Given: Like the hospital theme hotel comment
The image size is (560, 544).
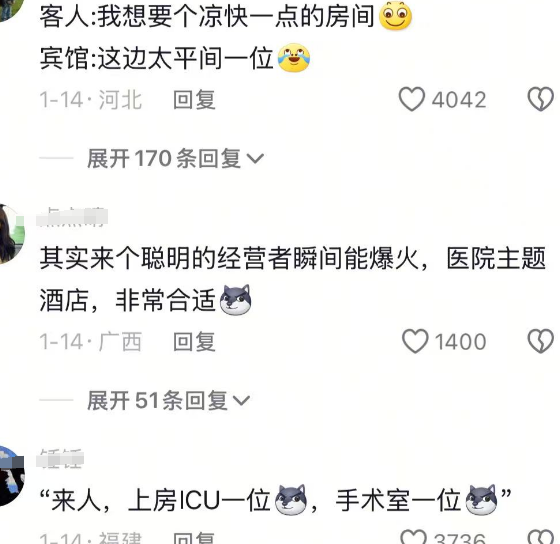Looking at the screenshot, I should point(415,341).
